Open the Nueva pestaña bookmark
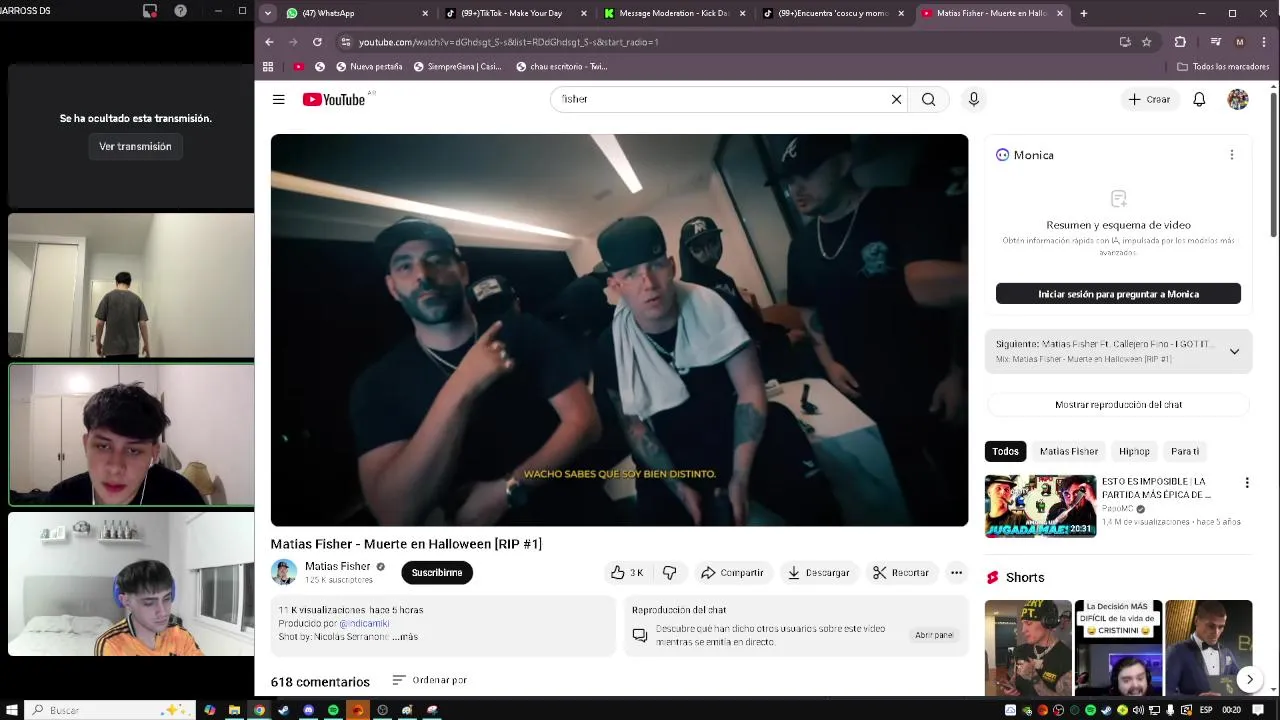The image size is (1280, 720). point(369,66)
